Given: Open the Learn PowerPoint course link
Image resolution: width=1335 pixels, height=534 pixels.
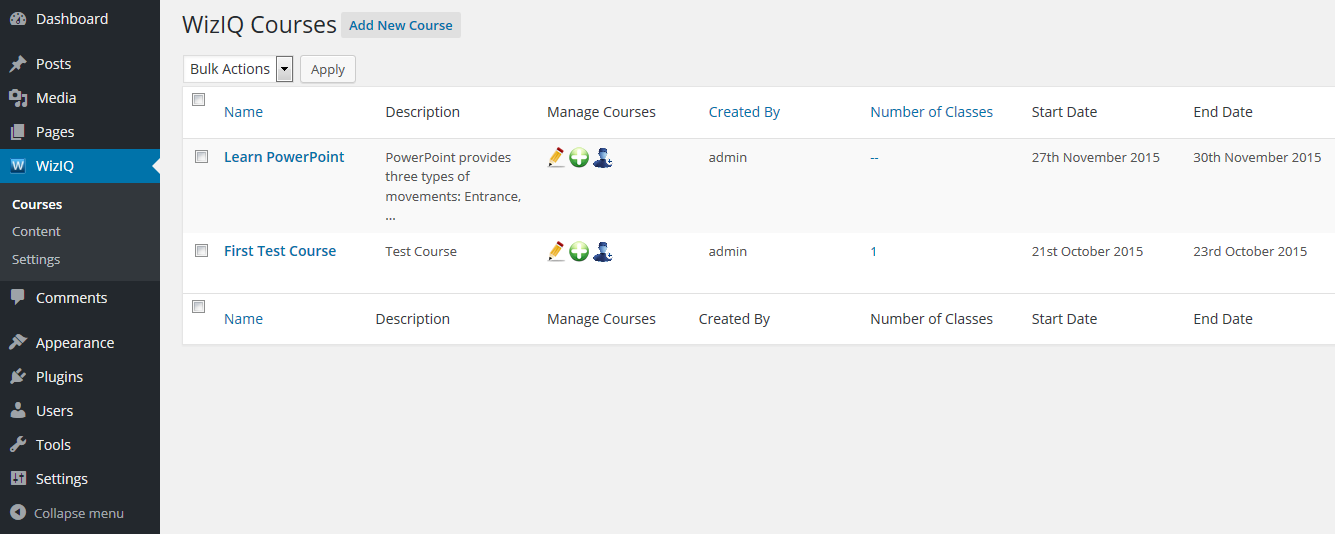Looking at the screenshot, I should coord(284,157).
